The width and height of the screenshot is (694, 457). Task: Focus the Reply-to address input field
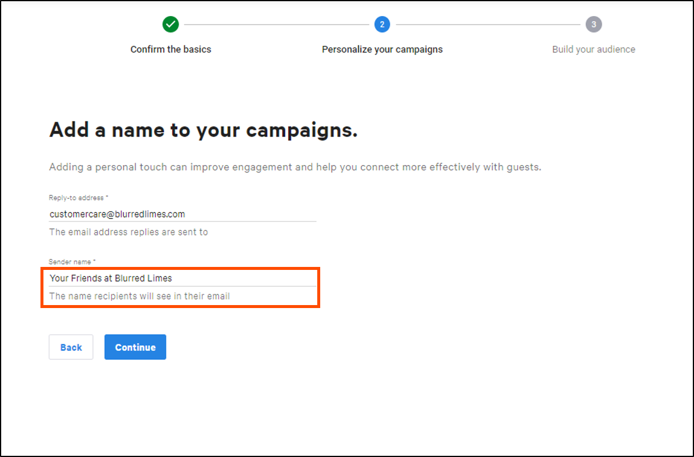click(182, 214)
